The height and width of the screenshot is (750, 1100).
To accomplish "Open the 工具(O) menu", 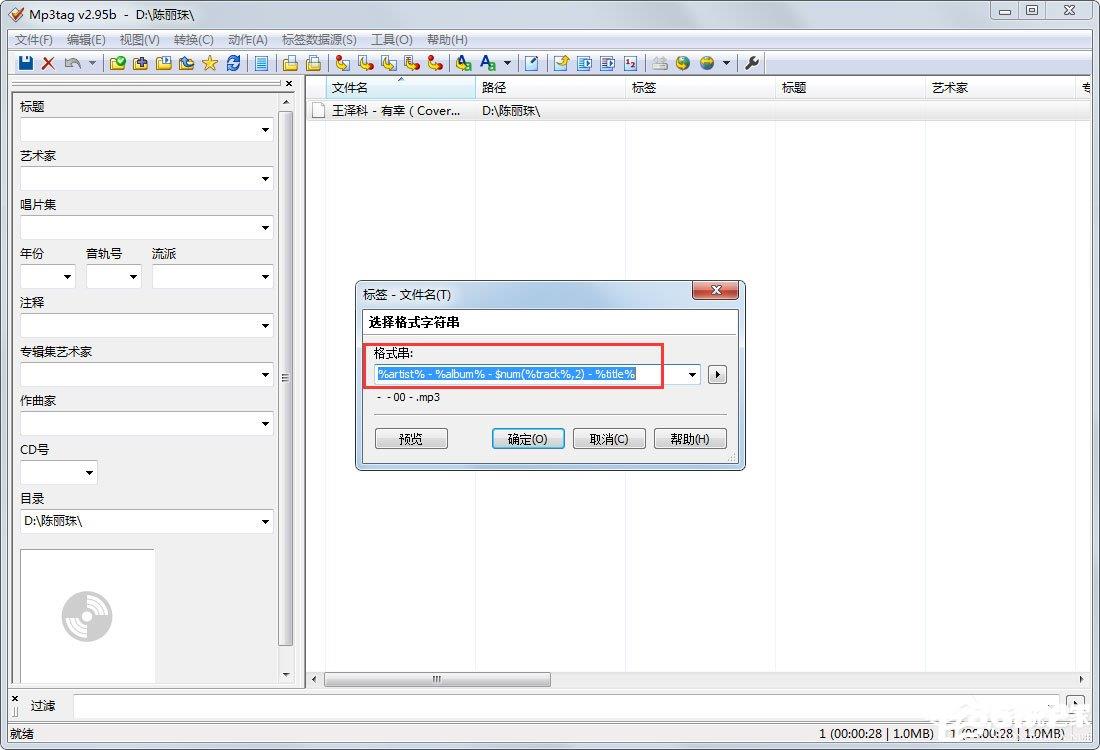I will [x=391, y=40].
